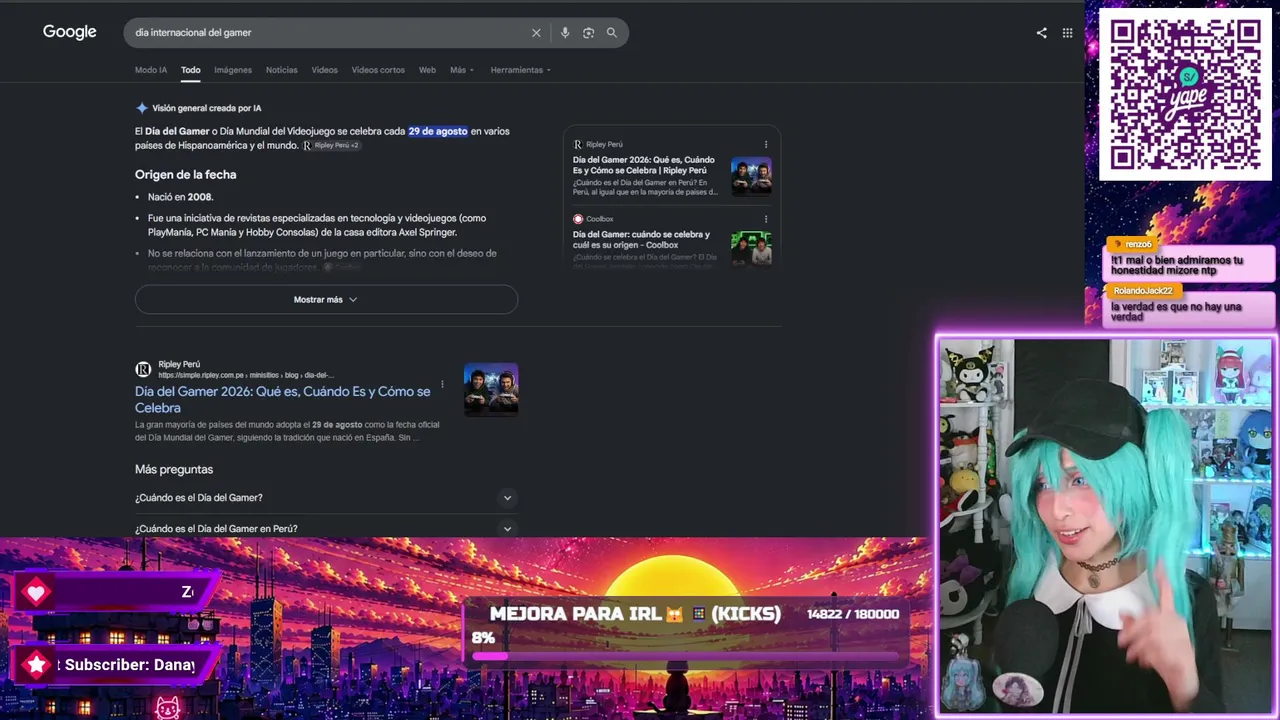Click chat message "la verdad es que no hay una verdad"
This screenshot has height=720, width=1280.
1176,312
